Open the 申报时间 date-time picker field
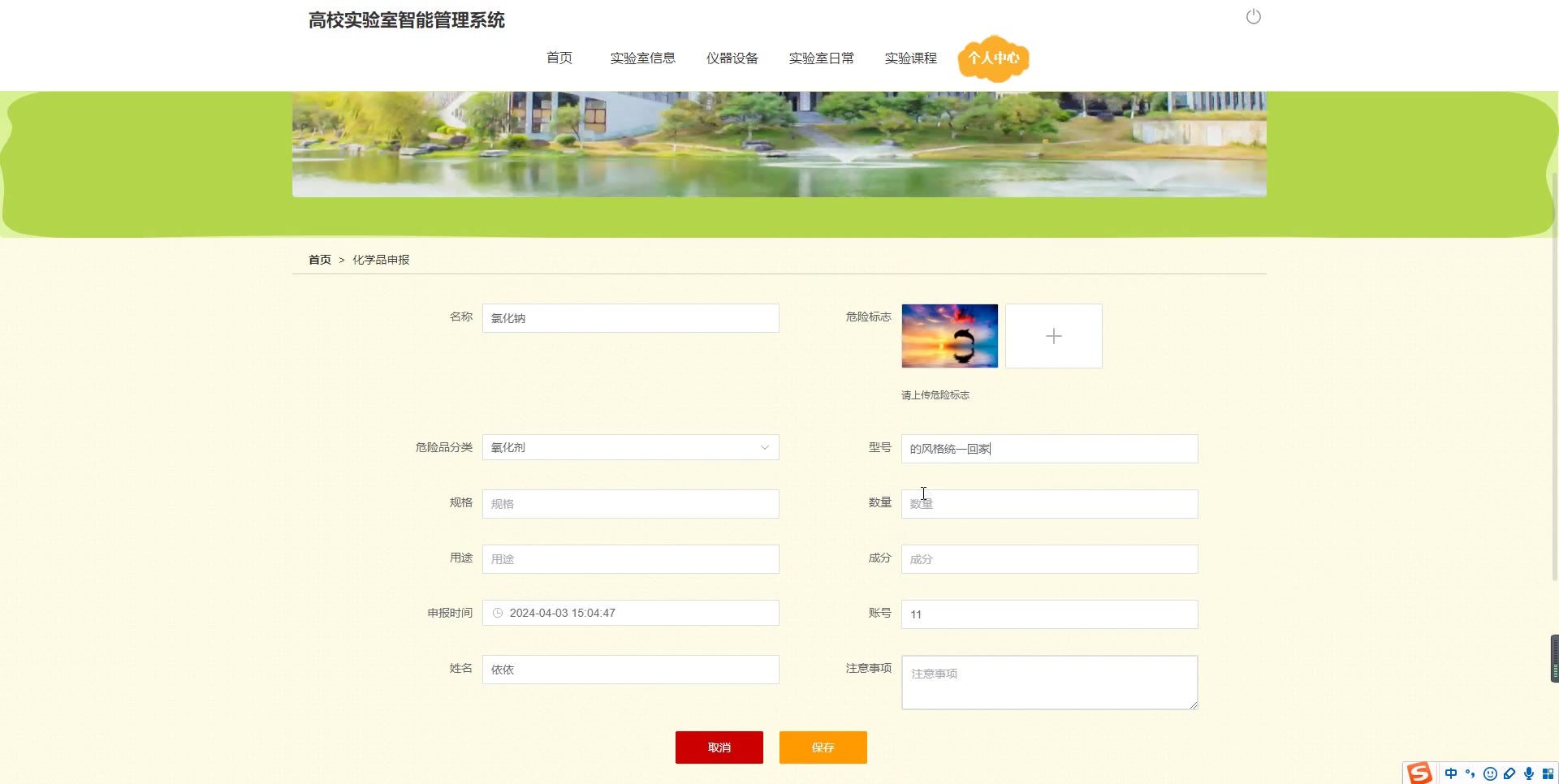 tap(631, 613)
